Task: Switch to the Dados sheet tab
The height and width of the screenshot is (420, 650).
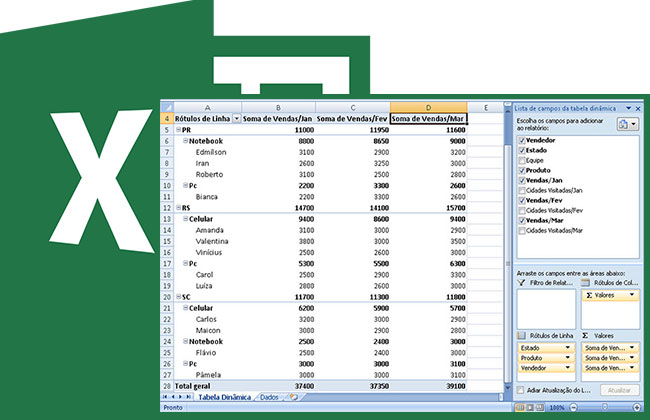Action: click(269, 397)
